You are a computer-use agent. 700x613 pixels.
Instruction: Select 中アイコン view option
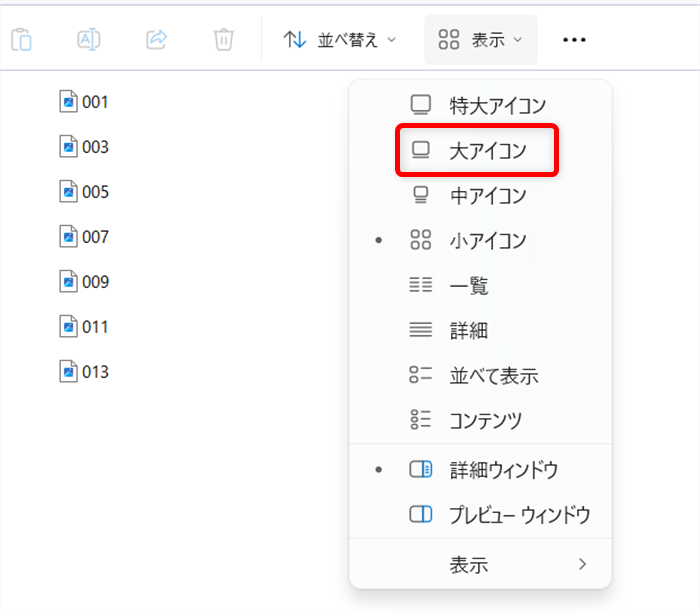[480, 196]
